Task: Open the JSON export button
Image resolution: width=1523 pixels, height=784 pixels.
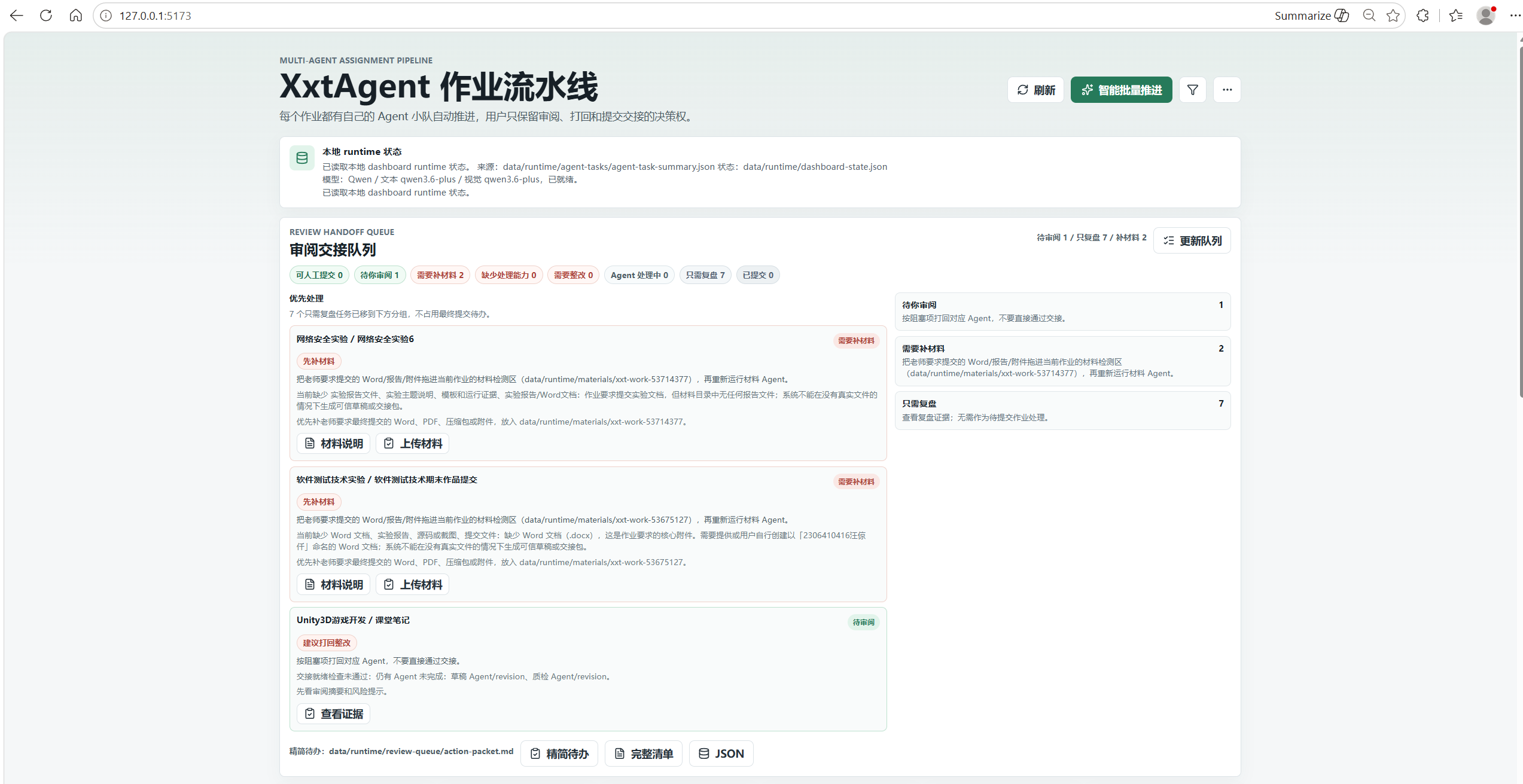Action: pyautogui.click(x=721, y=754)
